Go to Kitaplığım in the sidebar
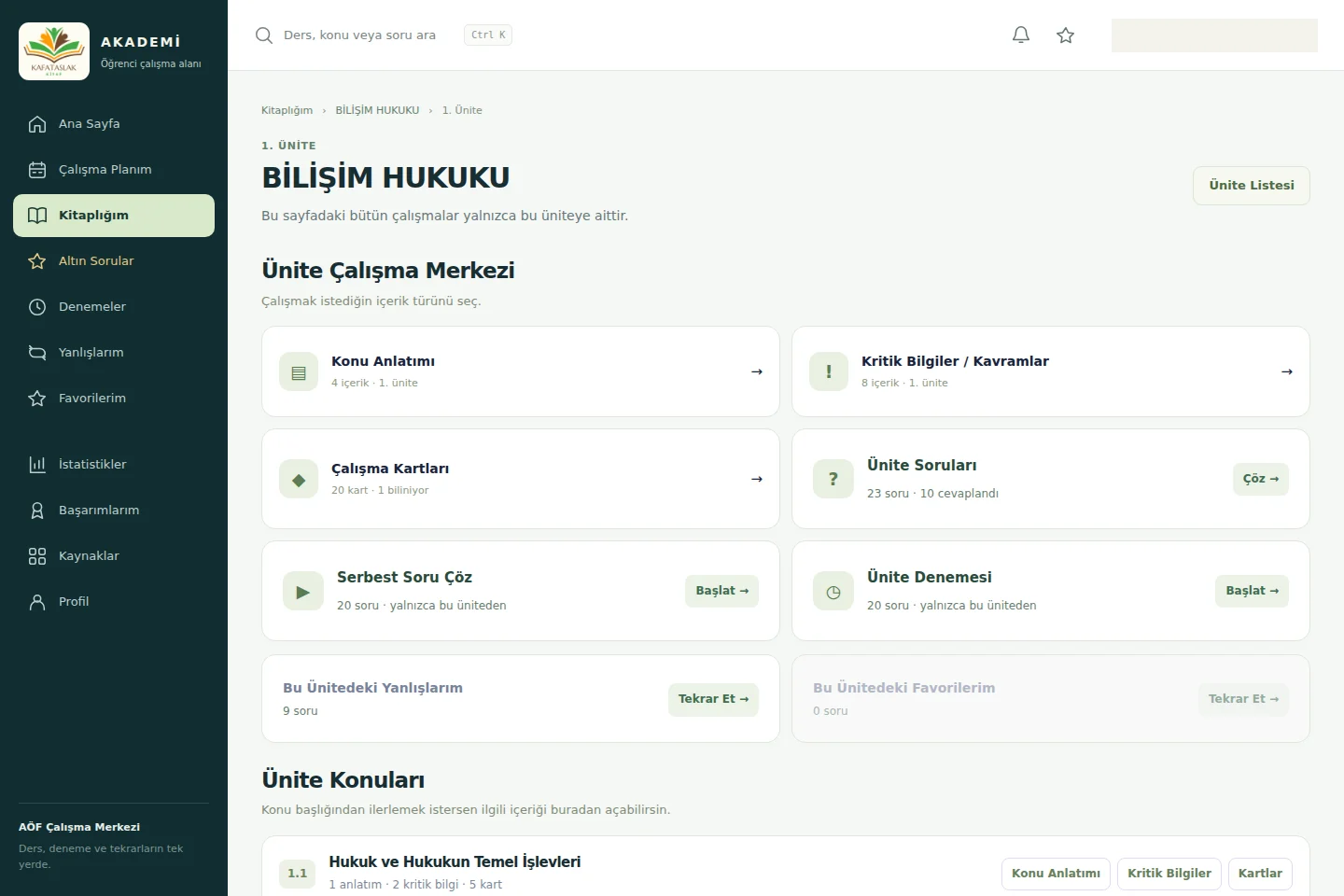The image size is (1344, 896). click(x=114, y=216)
